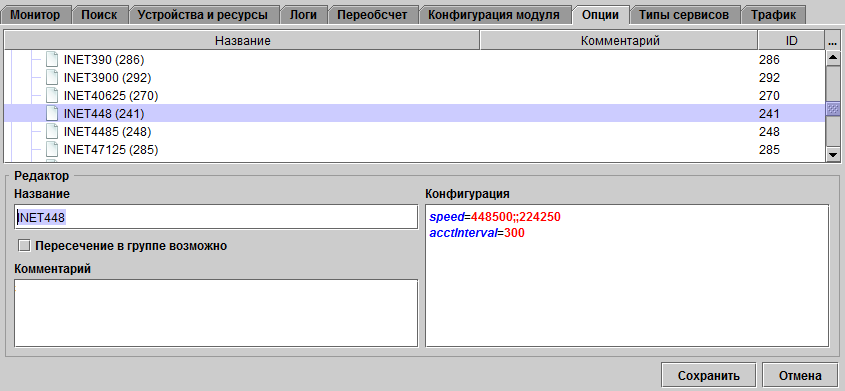Image resolution: width=845 pixels, height=391 pixels.
Task: Open the column selector '...' button
Action: 832,40
